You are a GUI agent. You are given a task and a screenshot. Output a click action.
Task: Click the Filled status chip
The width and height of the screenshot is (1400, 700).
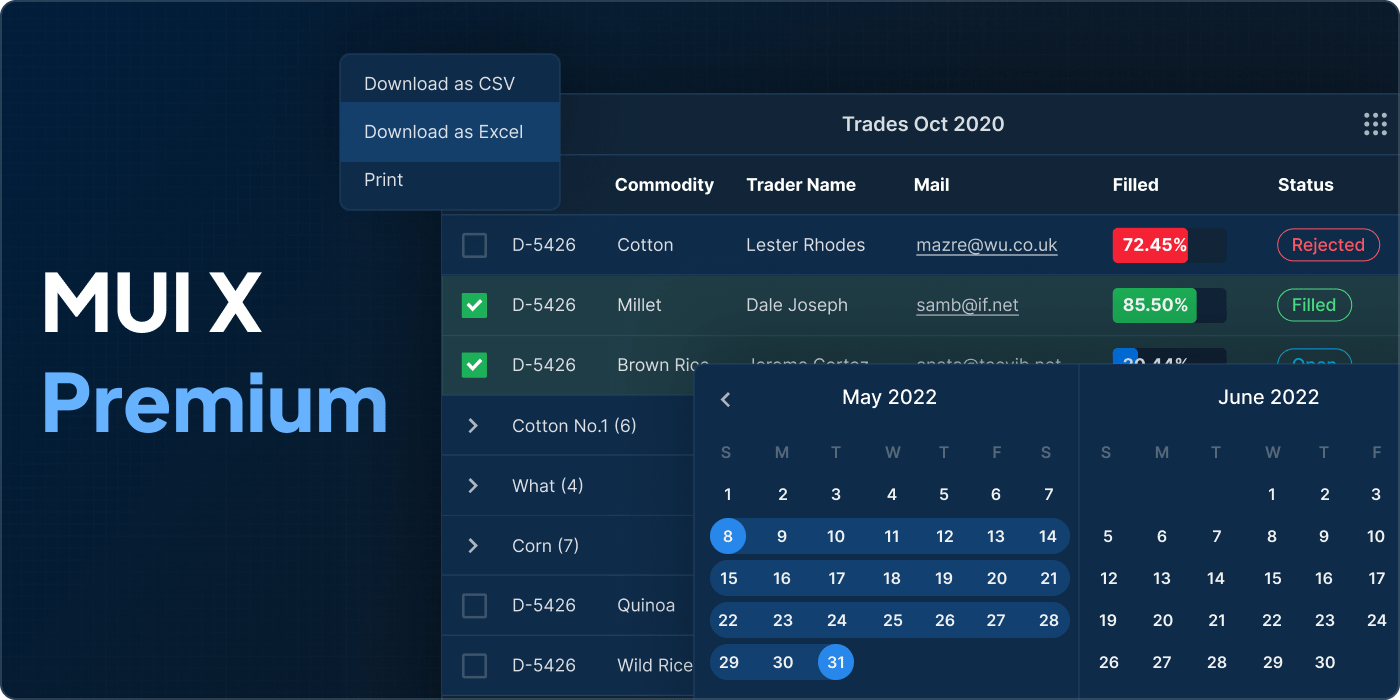click(1314, 305)
